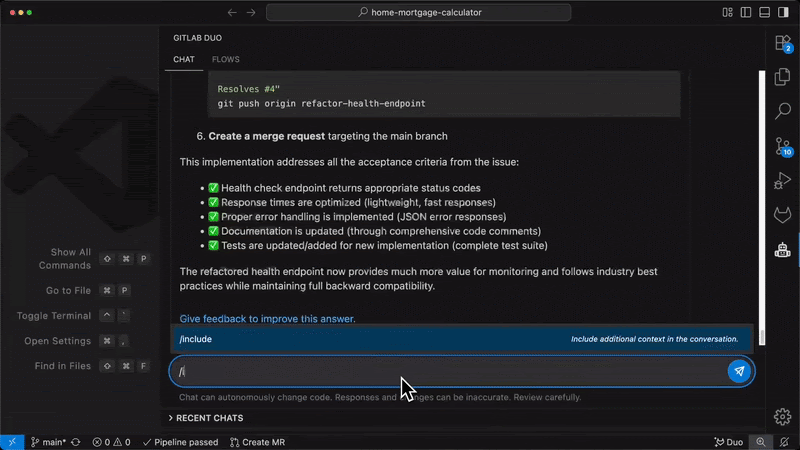Switch to the FLOWS tab

(226, 59)
